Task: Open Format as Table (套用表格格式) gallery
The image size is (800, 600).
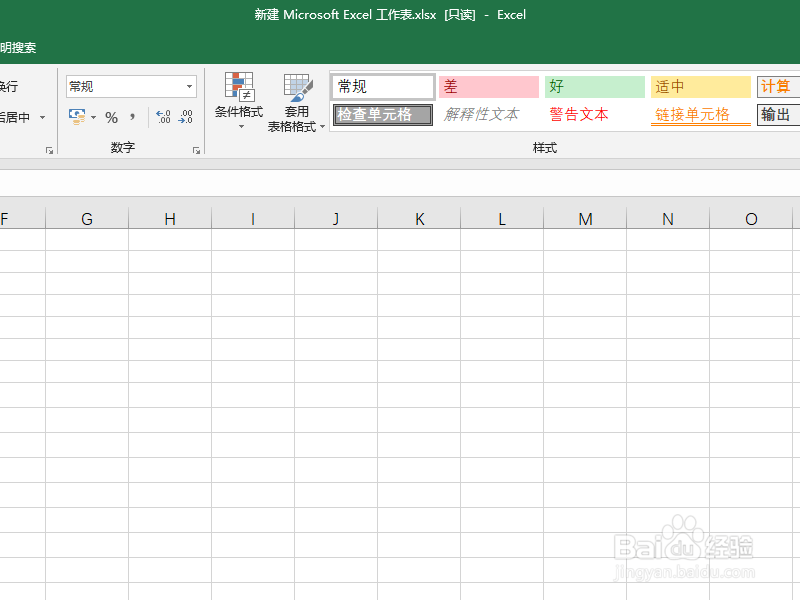Action: coord(296,103)
